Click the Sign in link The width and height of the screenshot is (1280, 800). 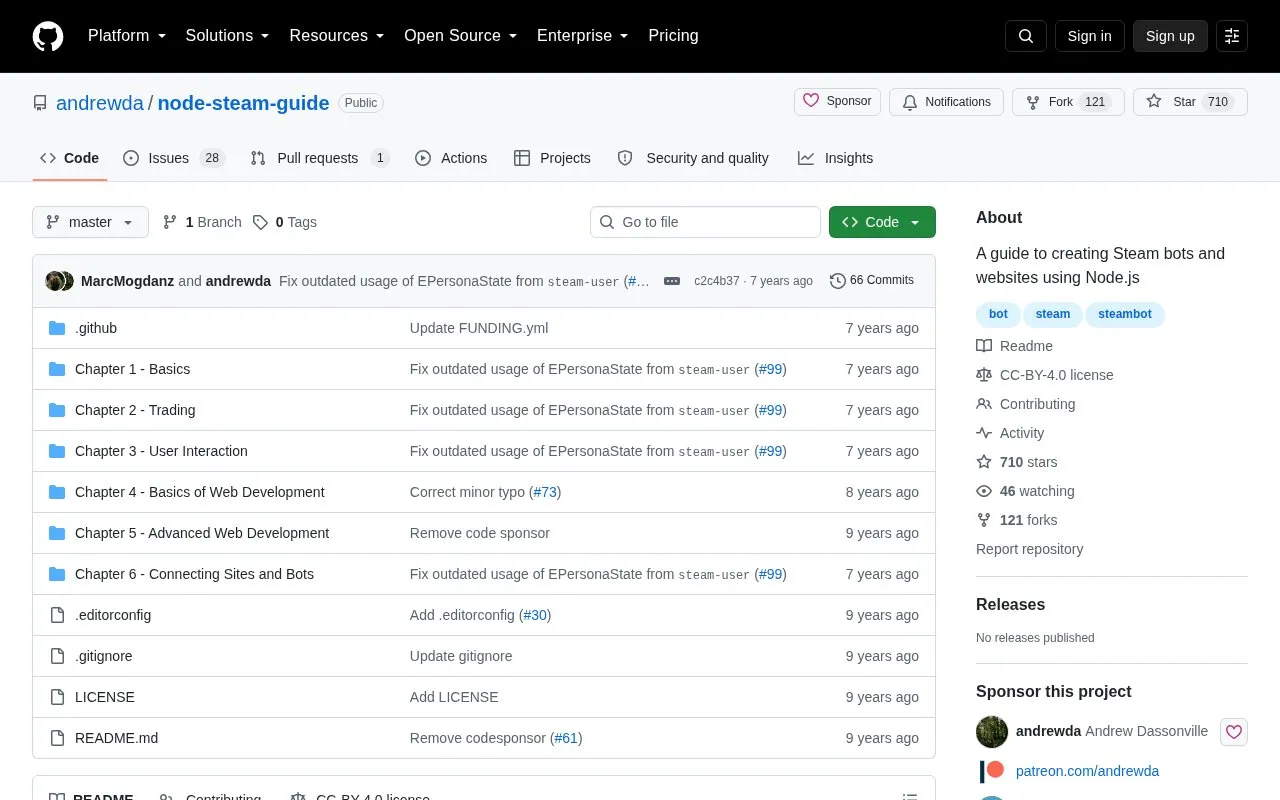click(1089, 36)
